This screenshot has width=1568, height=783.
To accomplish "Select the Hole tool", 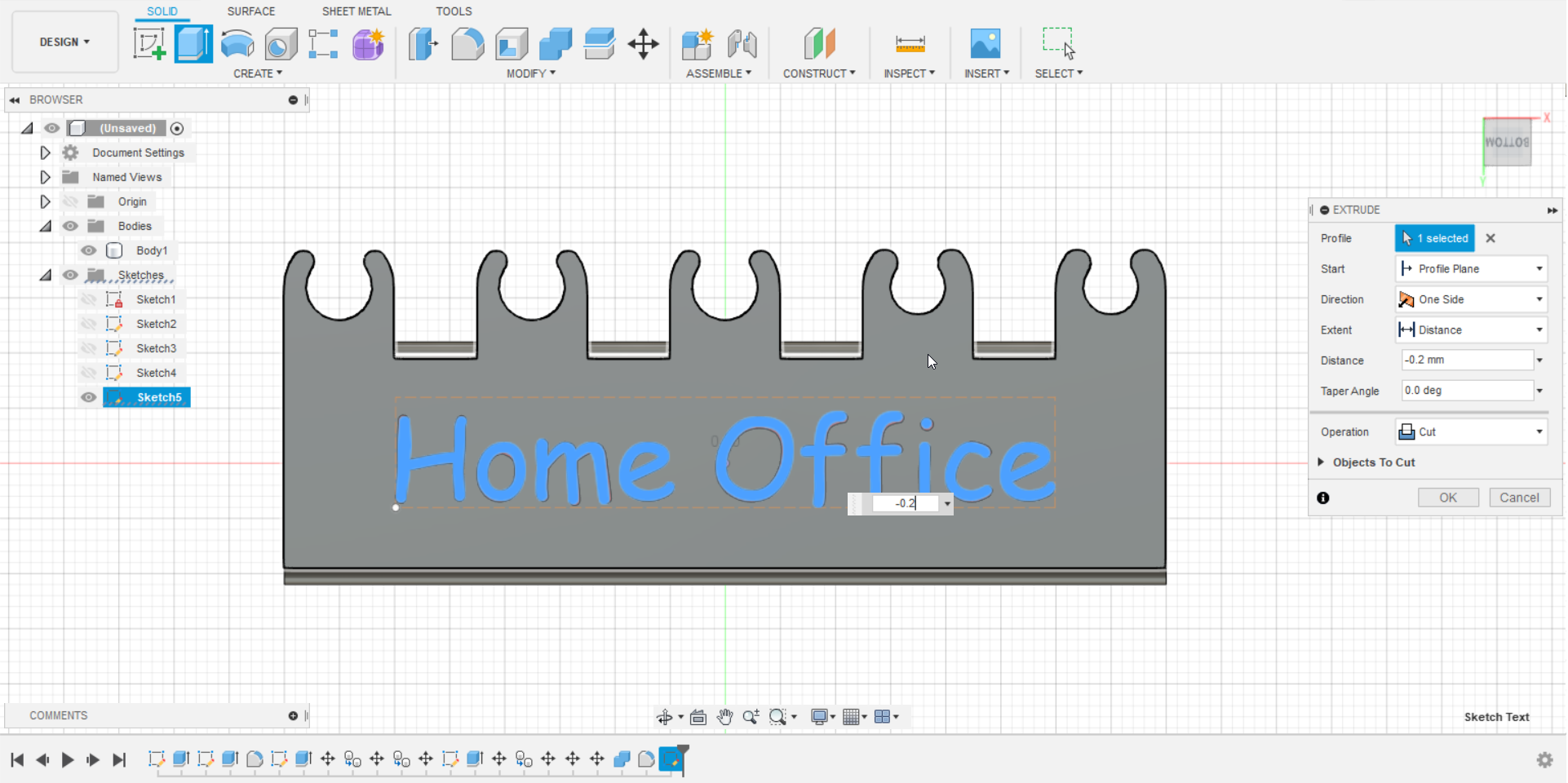I will [281, 44].
